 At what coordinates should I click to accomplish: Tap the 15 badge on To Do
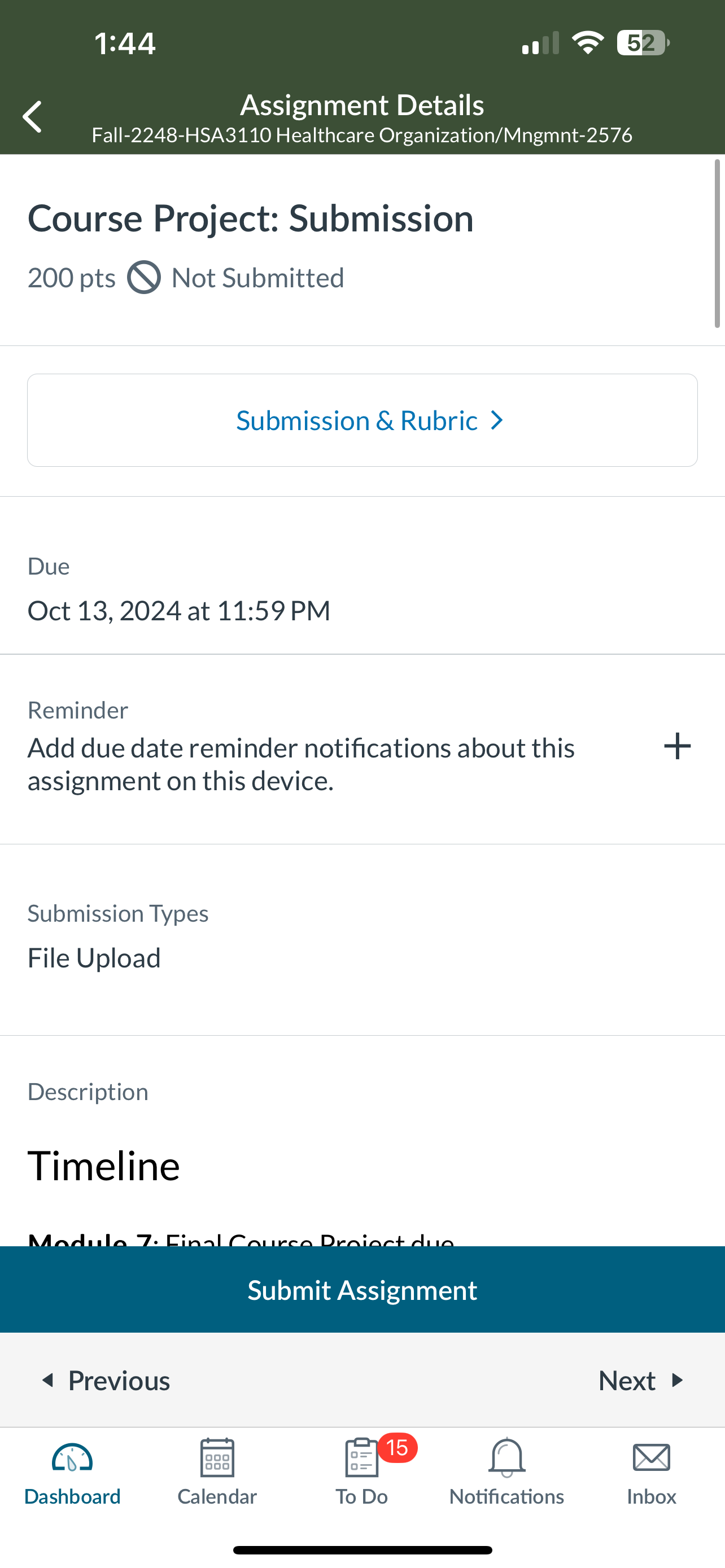398,1447
